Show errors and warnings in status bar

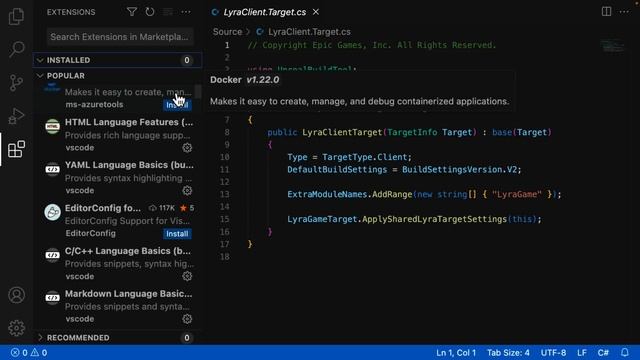[29, 352]
